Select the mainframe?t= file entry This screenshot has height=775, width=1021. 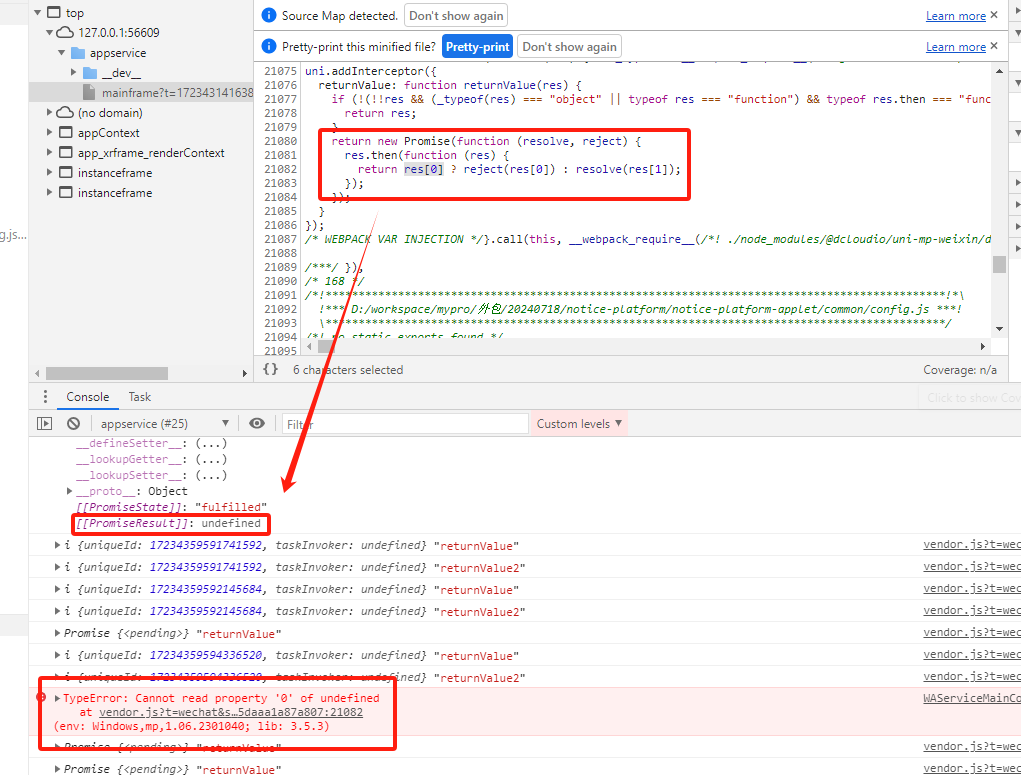[141, 92]
